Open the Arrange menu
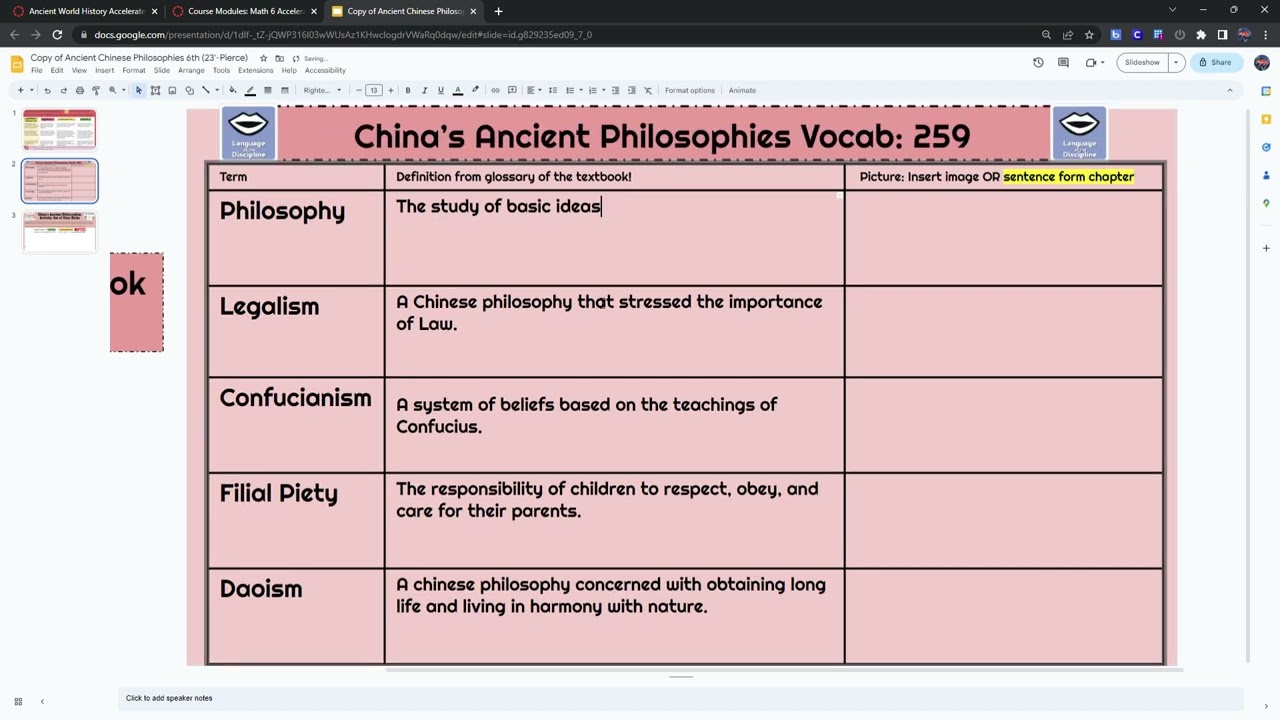Screen dimensions: 1280x720 (191, 70)
